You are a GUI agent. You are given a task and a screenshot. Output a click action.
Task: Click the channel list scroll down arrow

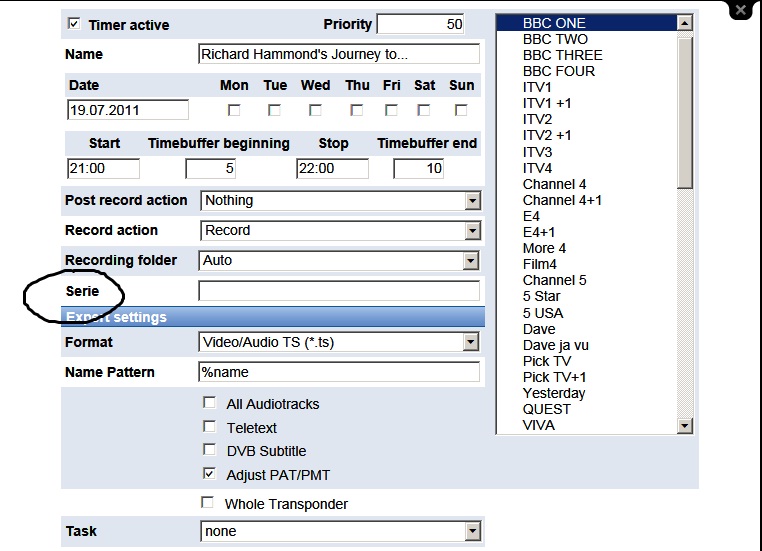(x=685, y=426)
